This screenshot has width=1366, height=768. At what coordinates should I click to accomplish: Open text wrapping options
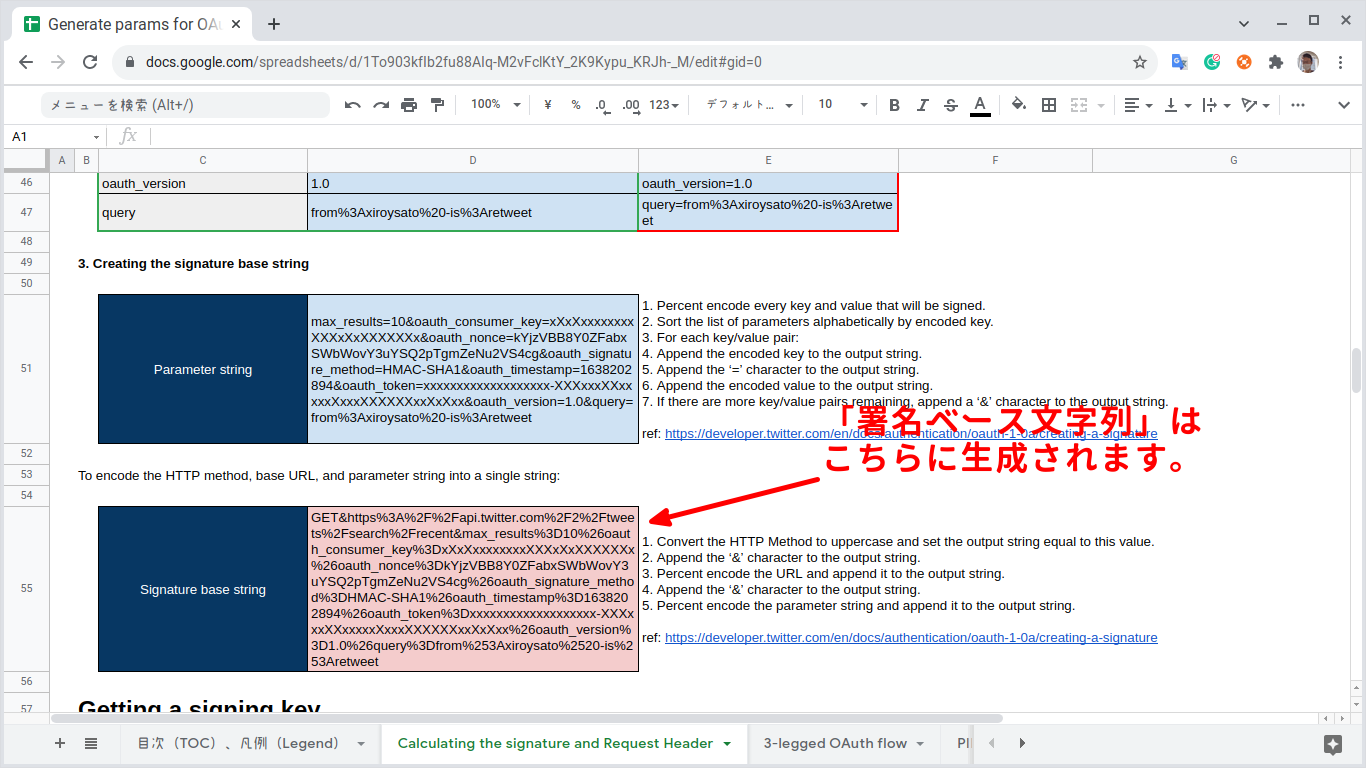click(1210, 104)
